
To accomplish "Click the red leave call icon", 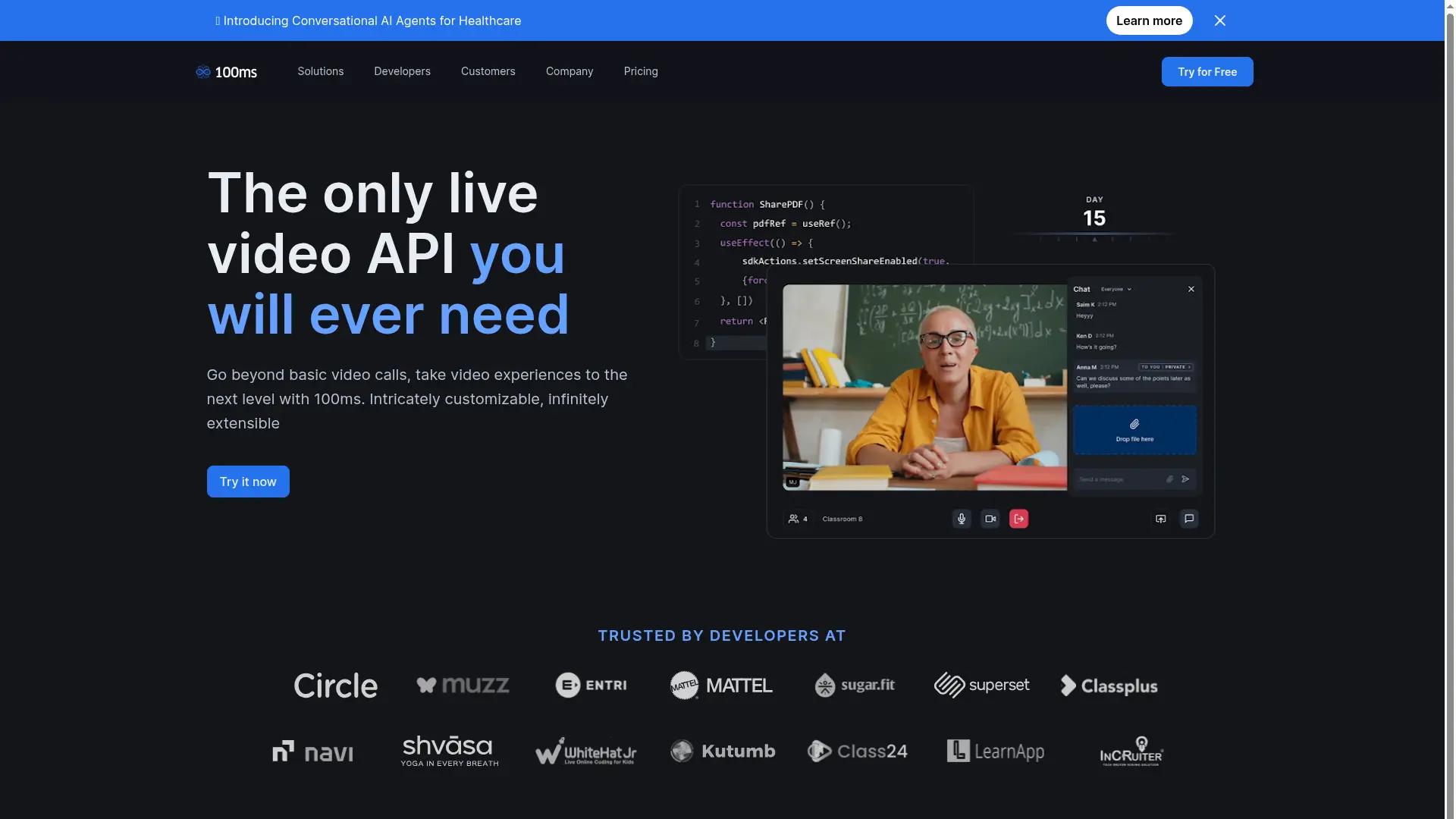I will 1019,519.
